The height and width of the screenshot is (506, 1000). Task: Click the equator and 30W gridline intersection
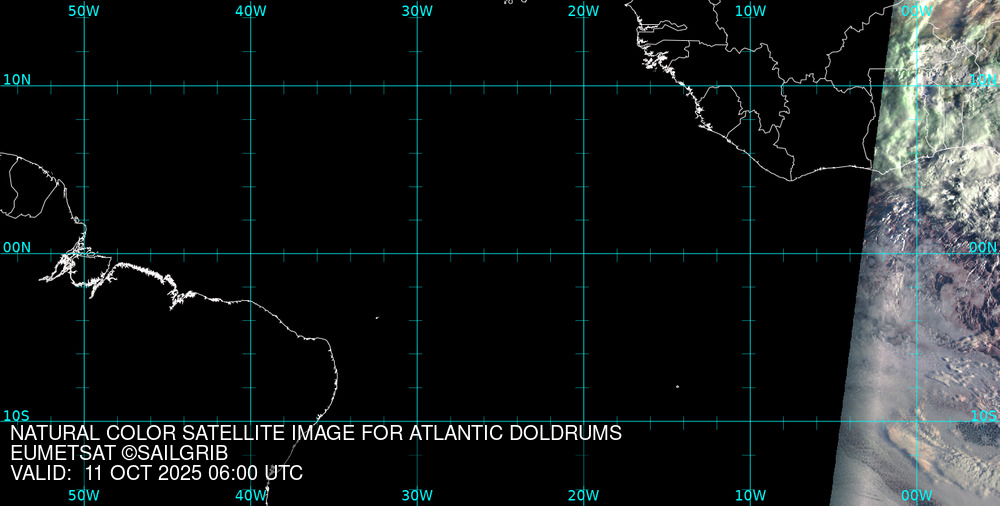pos(417,253)
